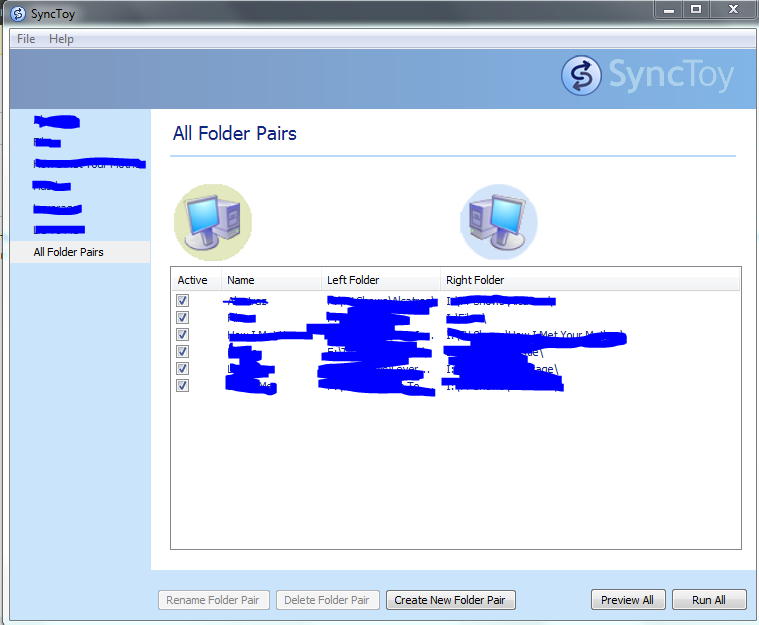Viewport: 759px width, 625px height.
Task: Sort by the Name column header
Action: [271, 280]
